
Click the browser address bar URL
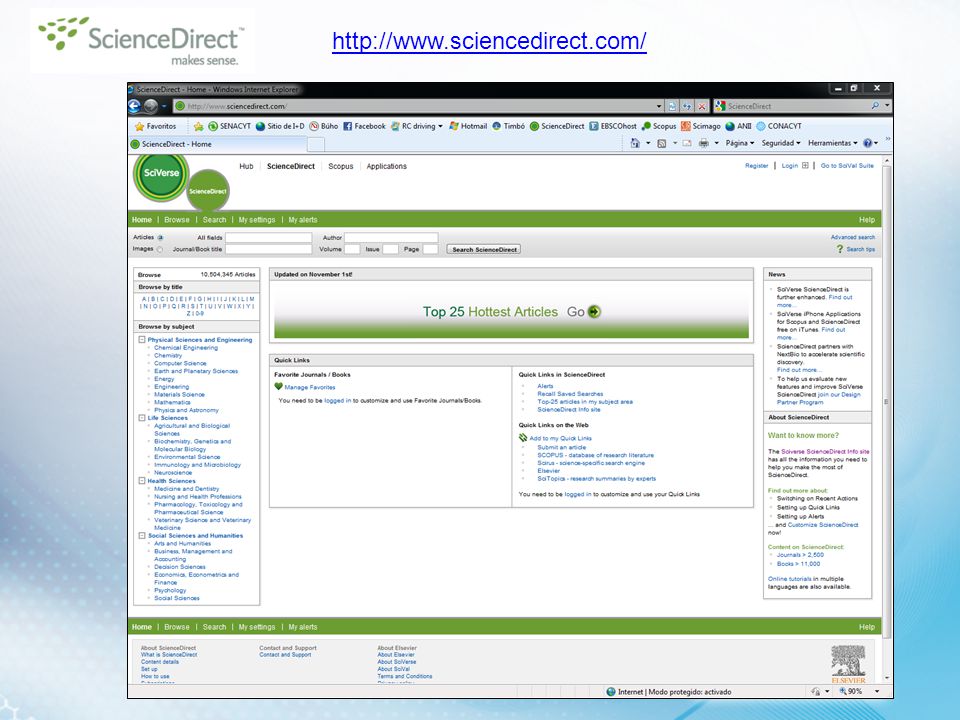pos(236,106)
